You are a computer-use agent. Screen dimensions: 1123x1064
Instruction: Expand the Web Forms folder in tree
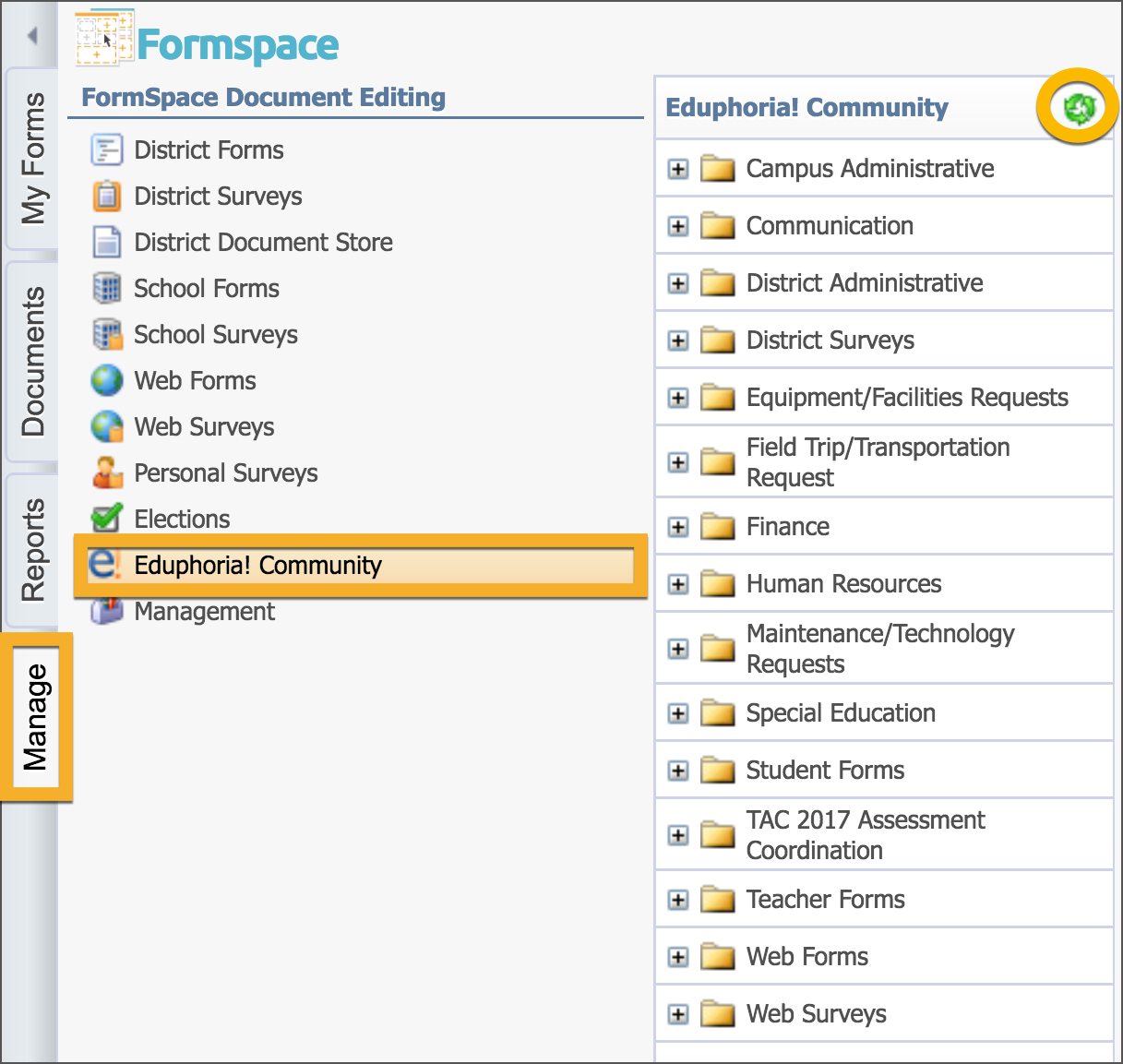678,957
